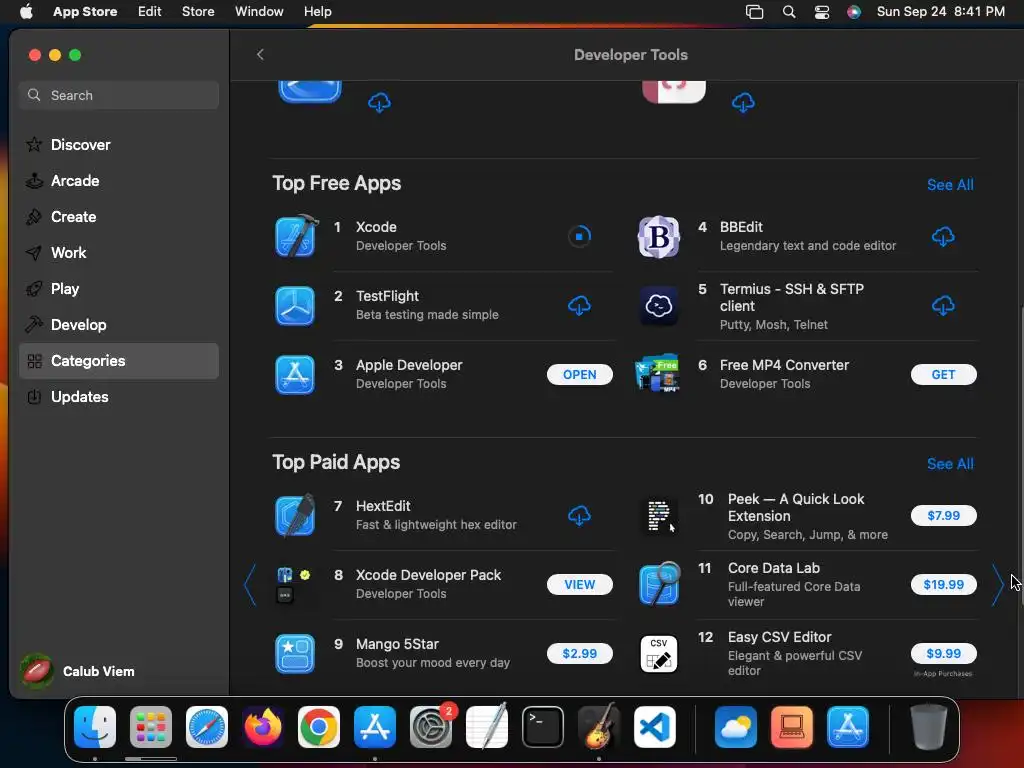Open the 'HextEdit' title text
This screenshot has height=768, width=1024.
pyautogui.click(x=383, y=506)
